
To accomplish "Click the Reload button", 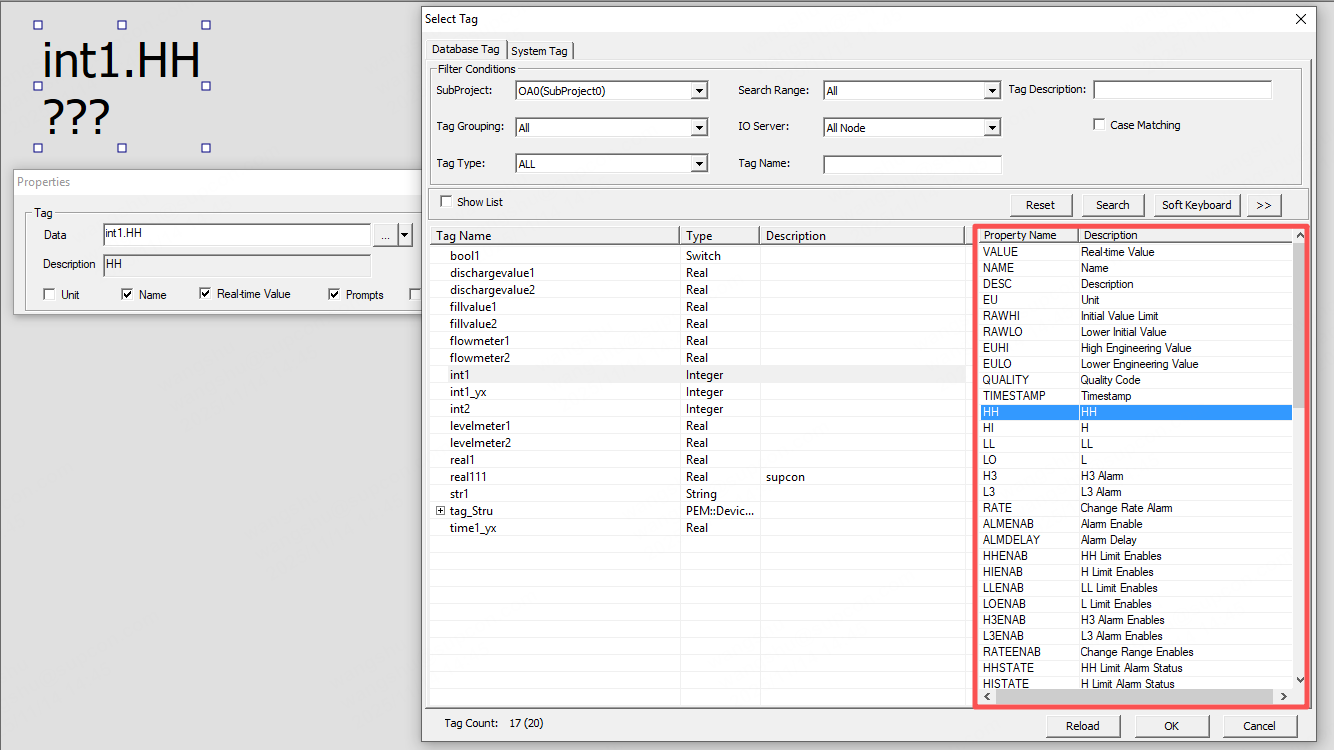I will (x=1082, y=726).
